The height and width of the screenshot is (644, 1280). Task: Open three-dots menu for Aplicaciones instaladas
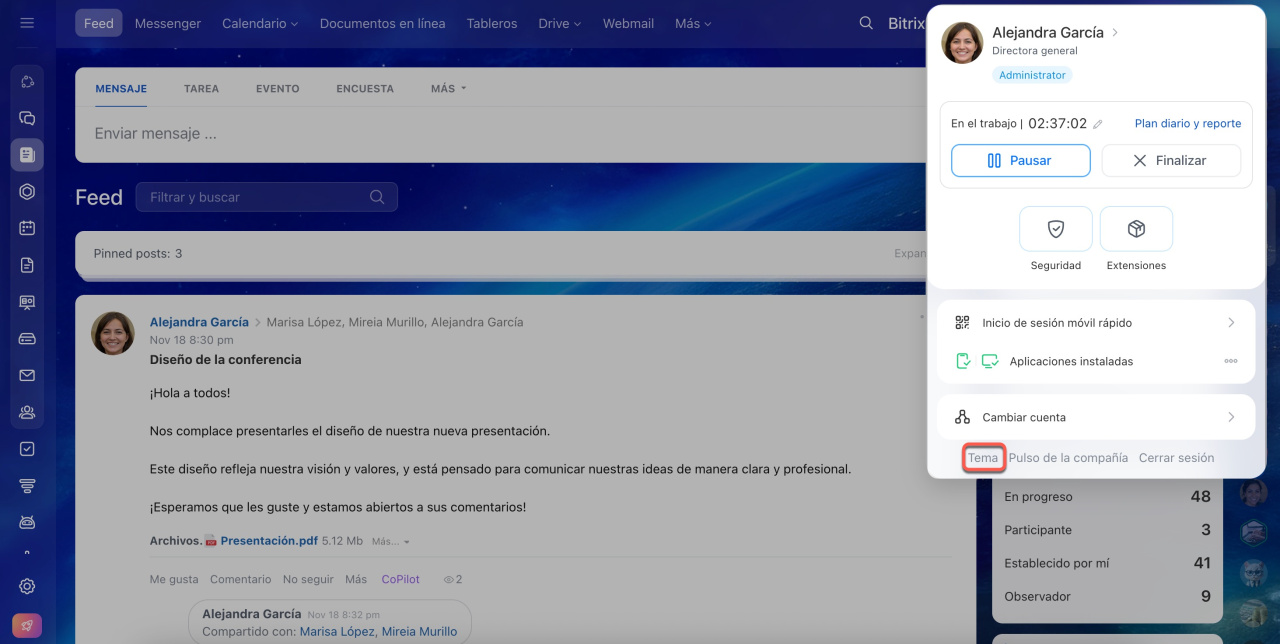1231,361
